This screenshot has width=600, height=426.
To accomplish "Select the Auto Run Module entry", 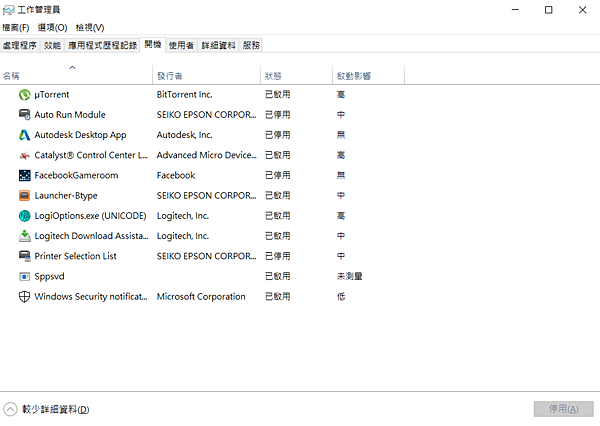I will (70, 114).
